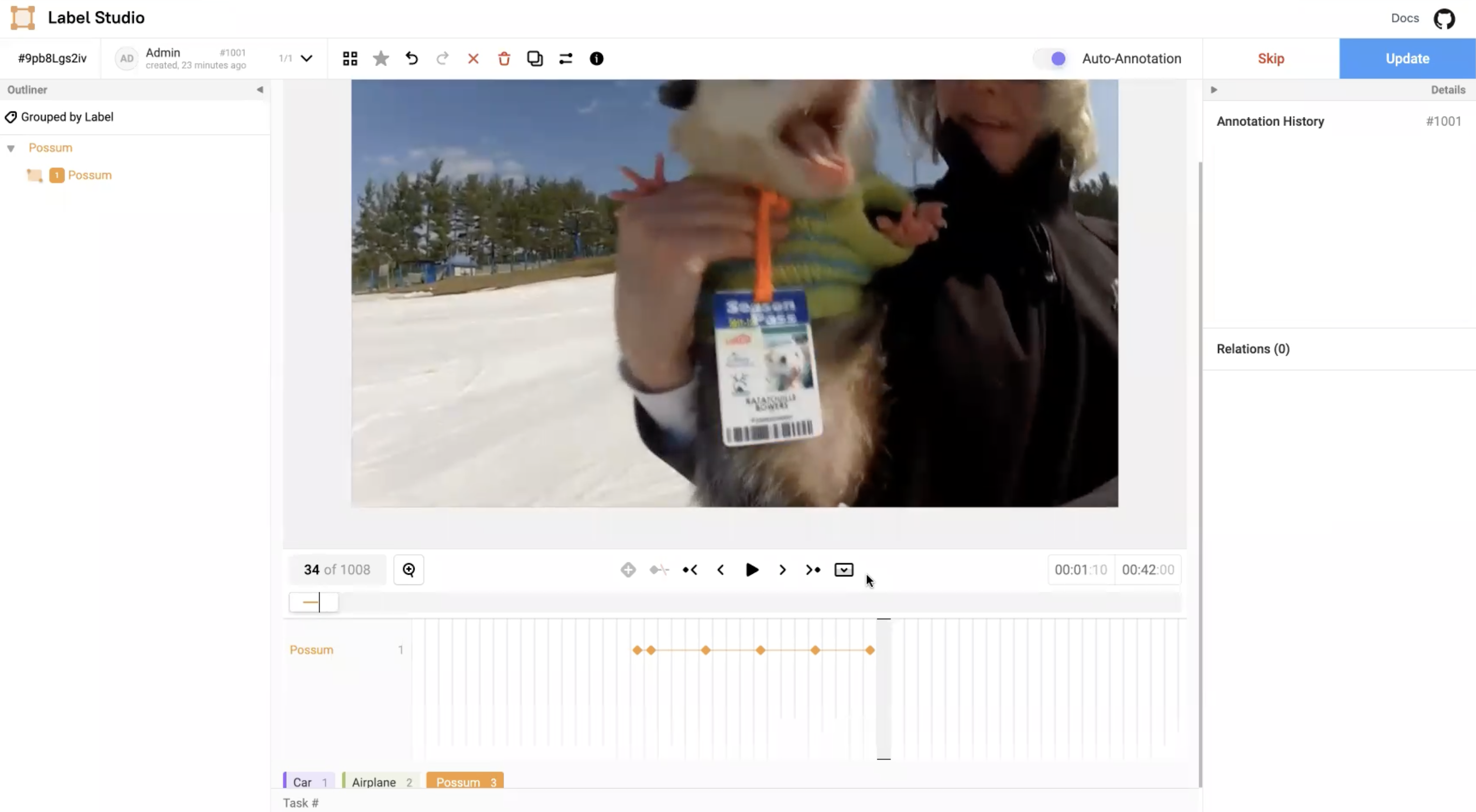The height and width of the screenshot is (812, 1476).
Task: Toggle the timeline collapse button
Action: pos(844,570)
